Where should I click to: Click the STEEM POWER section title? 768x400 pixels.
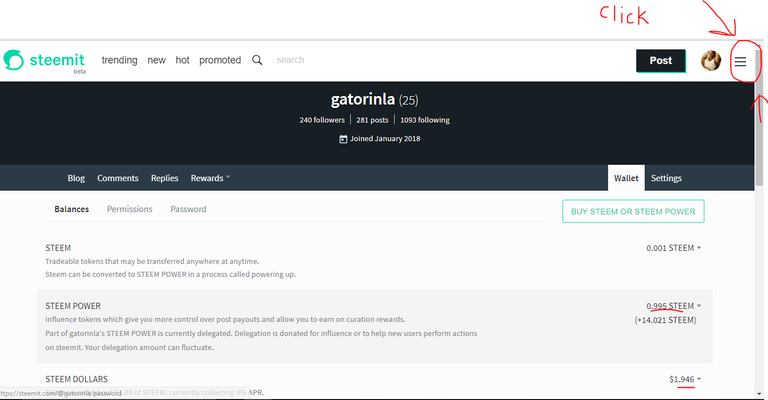(x=73, y=306)
